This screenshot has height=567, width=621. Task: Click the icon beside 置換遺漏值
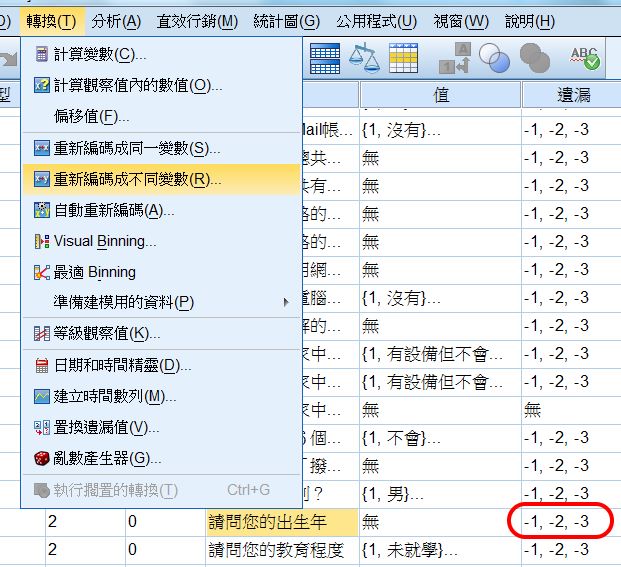(42, 428)
